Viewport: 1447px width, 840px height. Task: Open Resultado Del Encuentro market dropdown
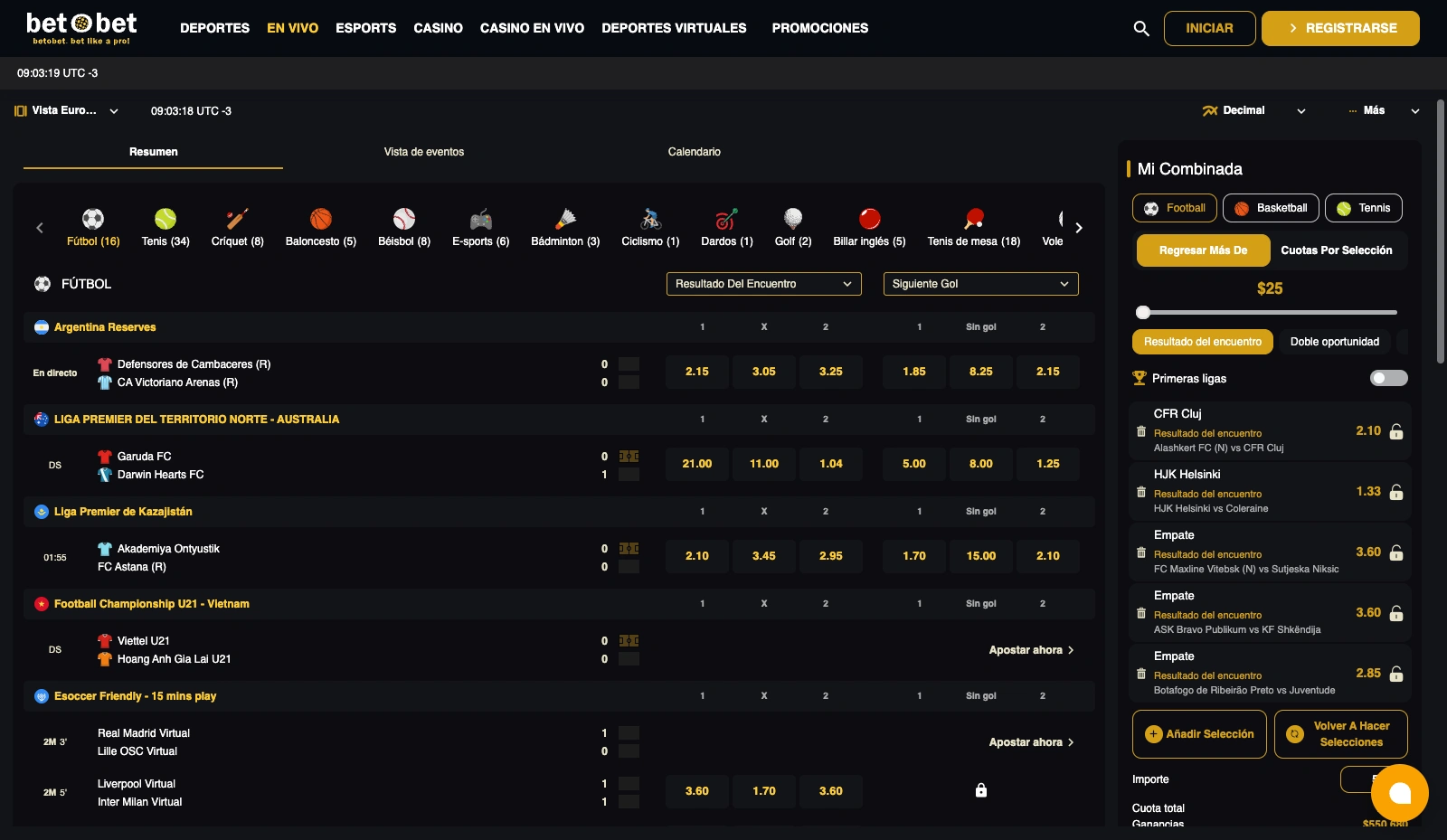[763, 284]
